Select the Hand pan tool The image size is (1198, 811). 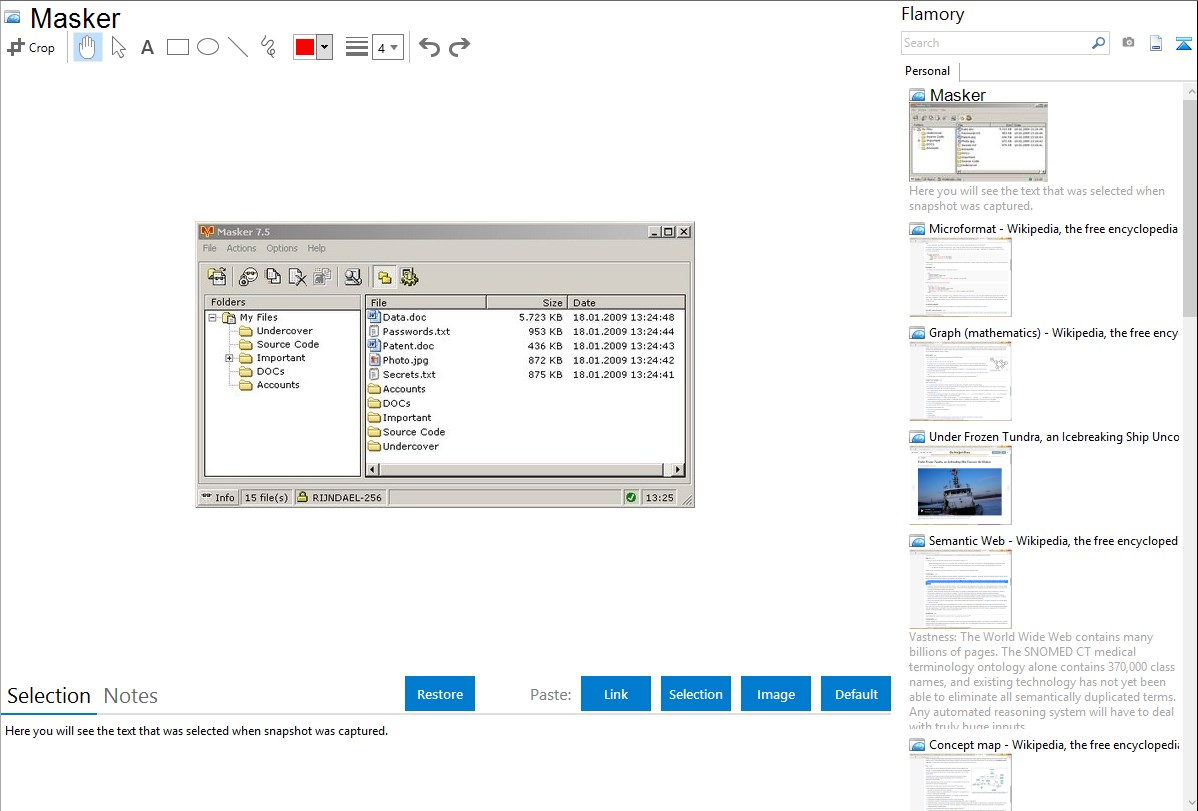coord(87,47)
